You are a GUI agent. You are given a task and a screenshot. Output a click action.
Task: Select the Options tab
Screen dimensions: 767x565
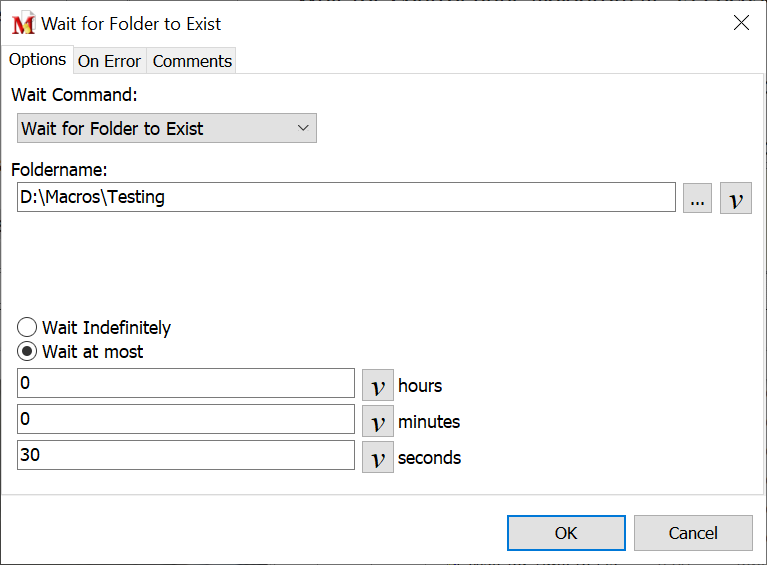pos(37,60)
